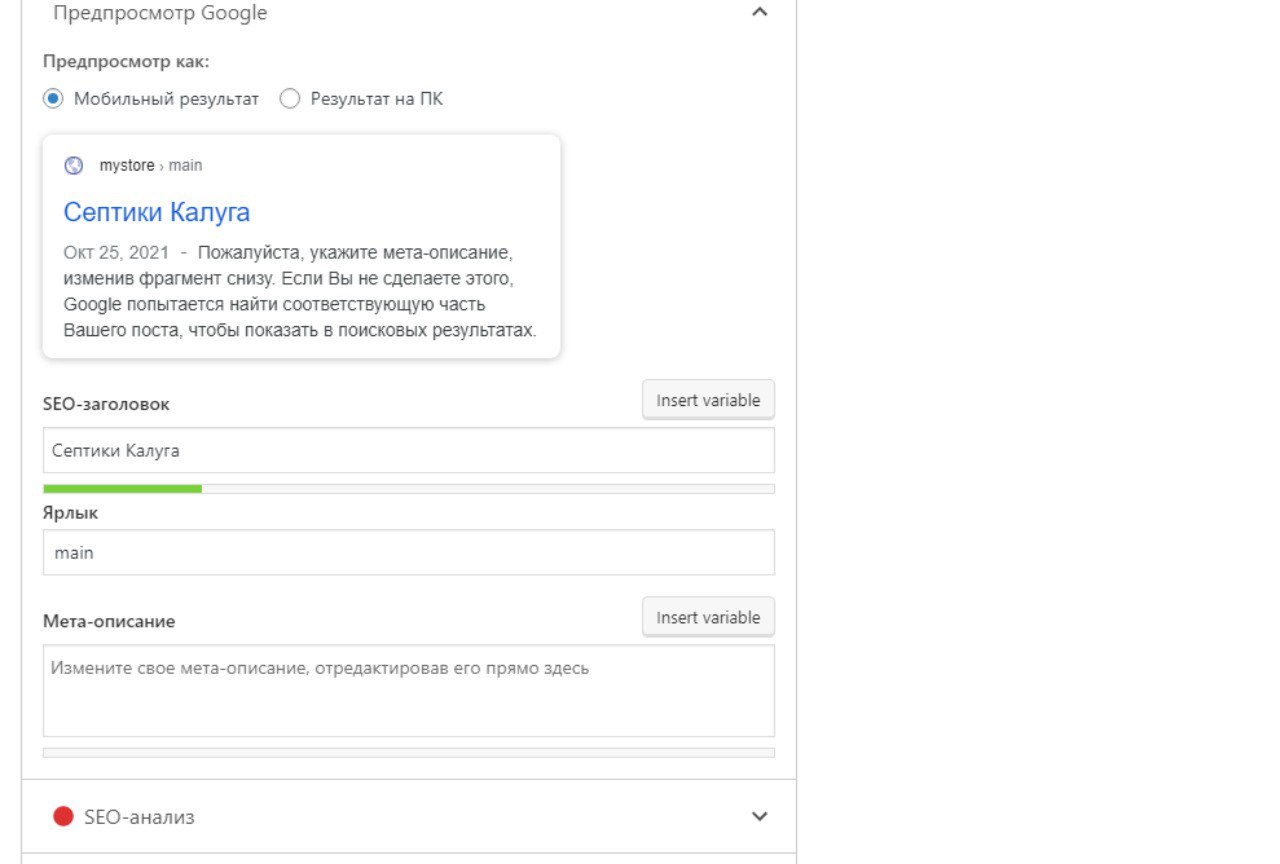Click the Ярлык label
This screenshot has height=864, width=1280.
pyautogui.click(x=70, y=513)
